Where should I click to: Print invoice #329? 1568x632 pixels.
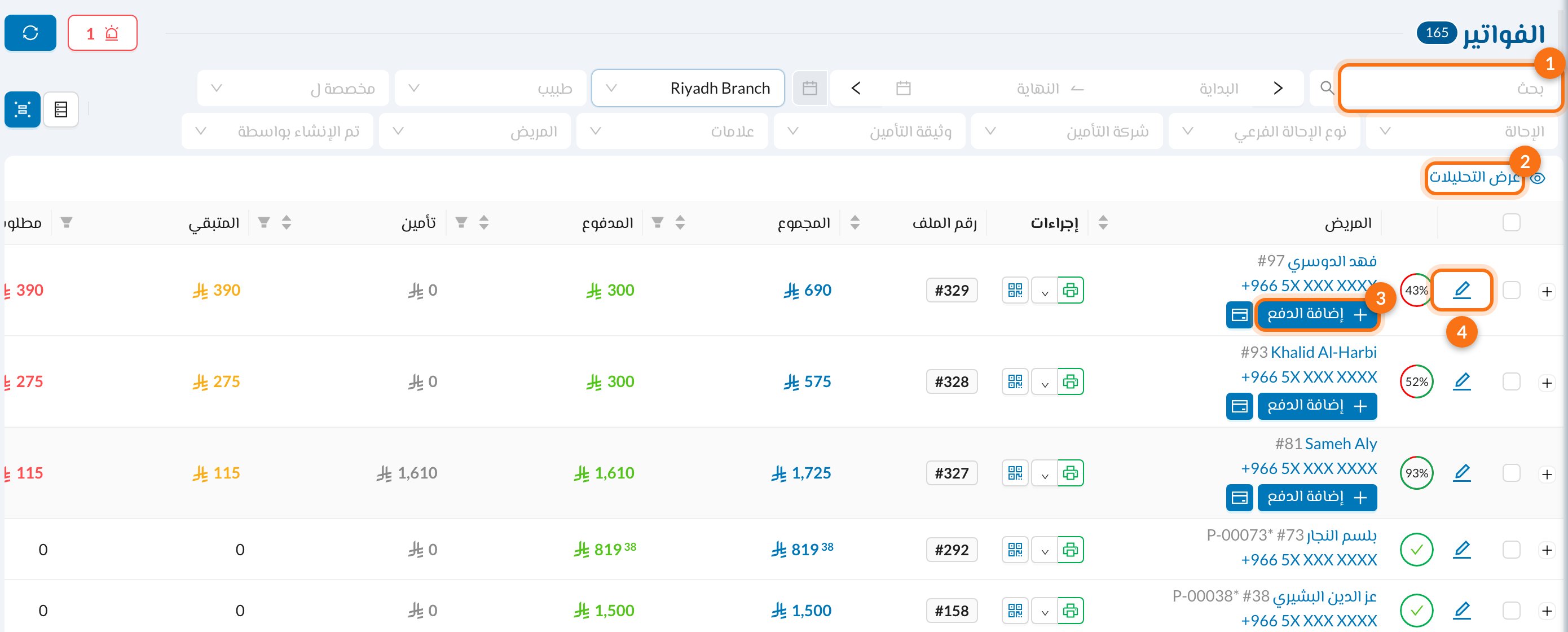pyautogui.click(x=1071, y=291)
